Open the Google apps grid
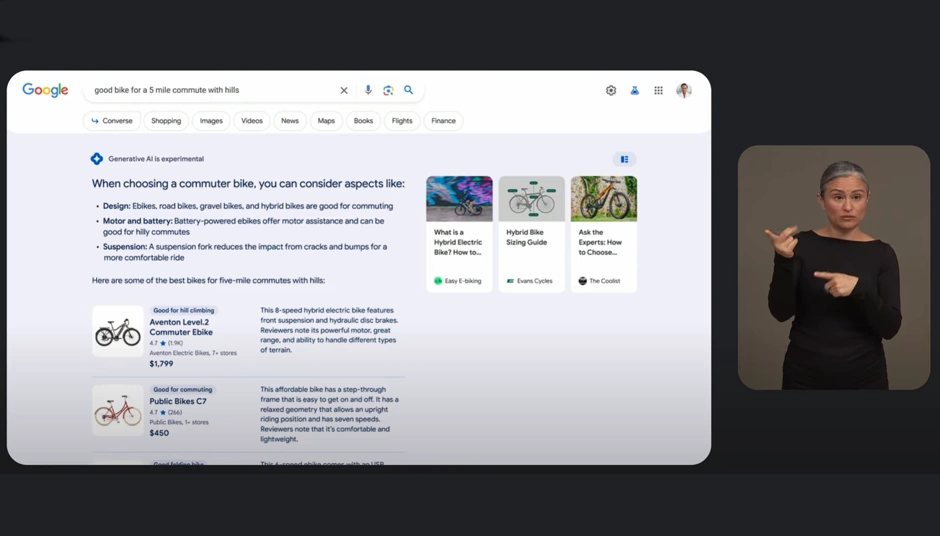940x536 pixels. coord(658,91)
